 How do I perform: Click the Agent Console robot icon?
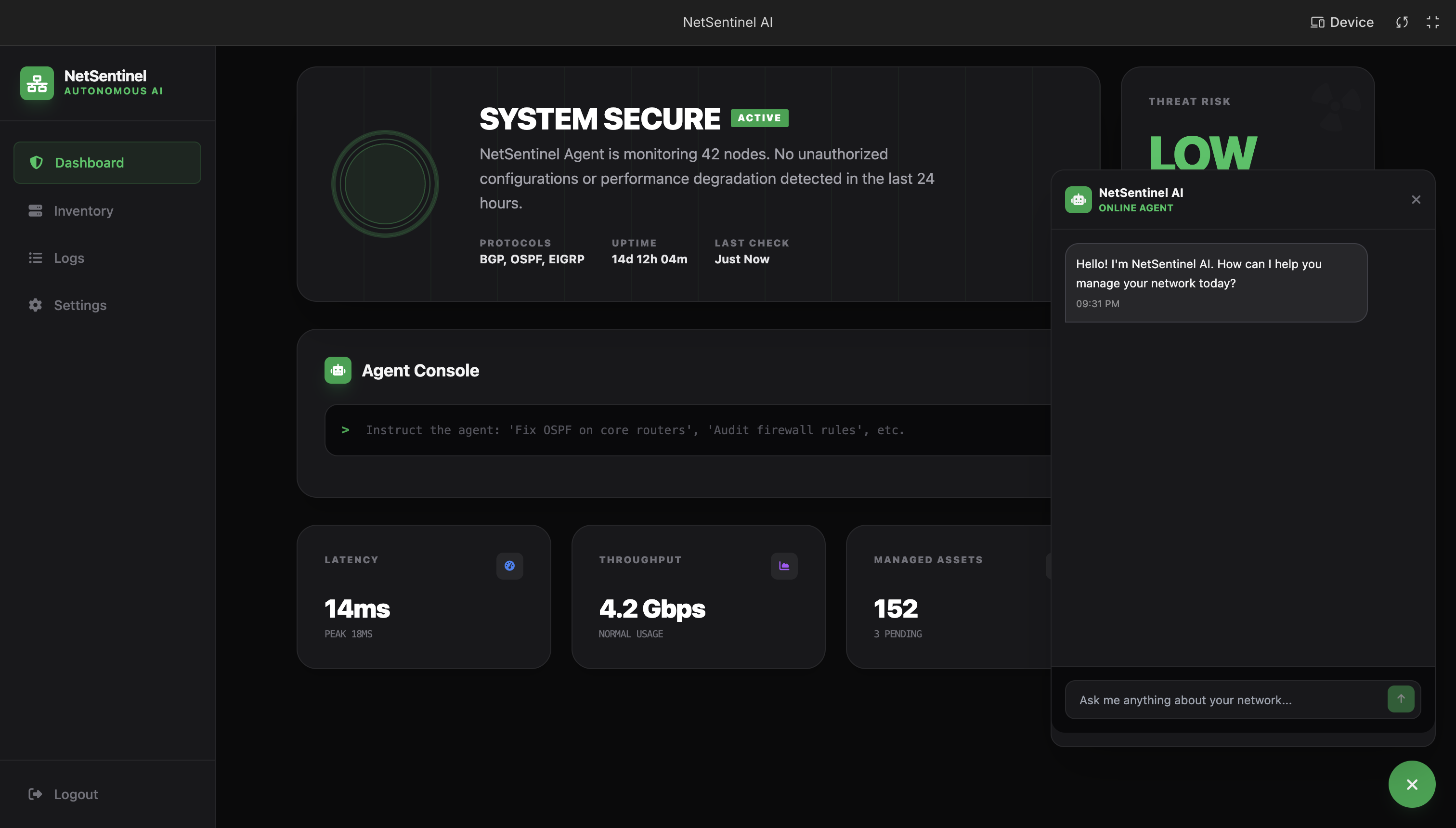click(338, 370)
